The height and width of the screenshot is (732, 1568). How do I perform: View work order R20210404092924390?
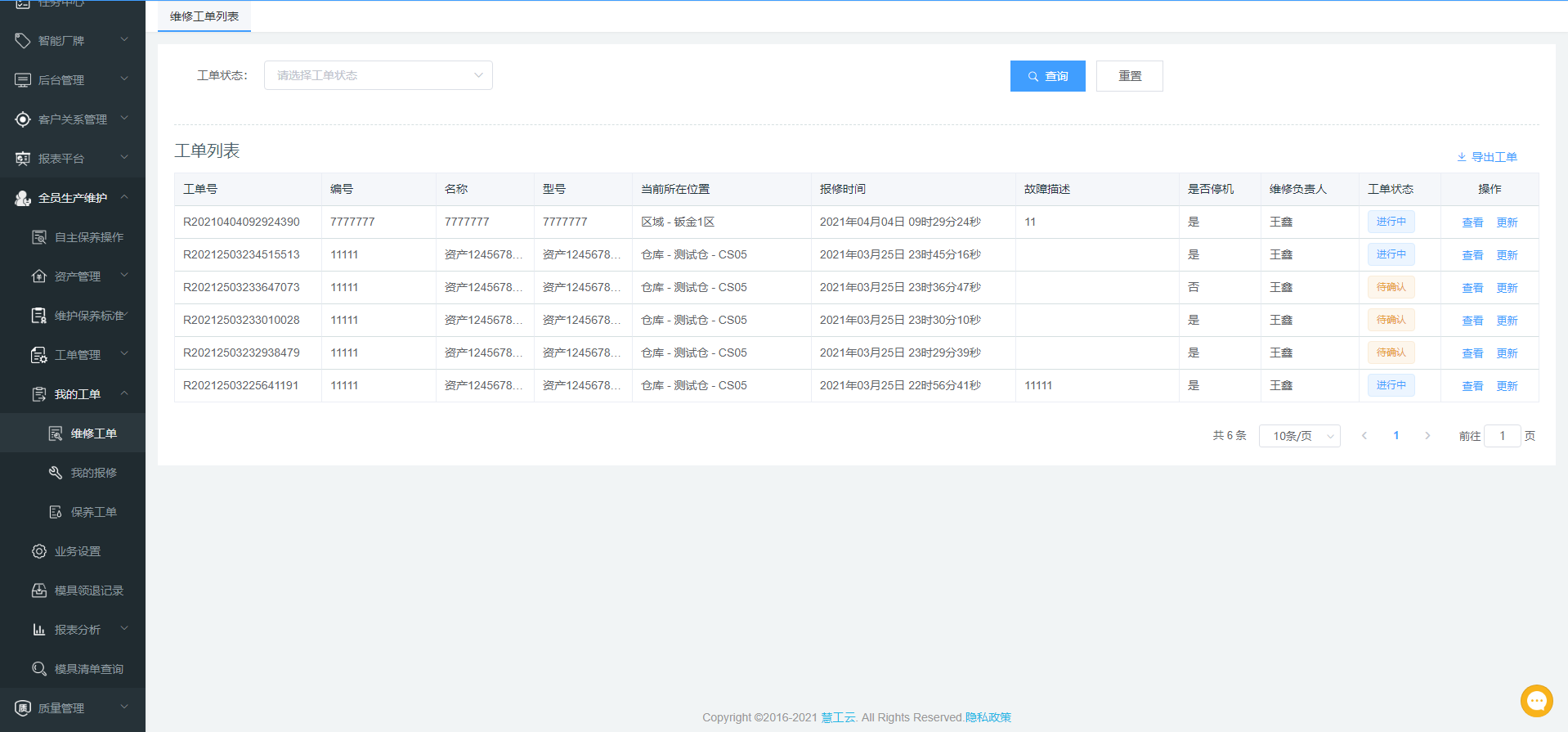(x=1472, y=222)
